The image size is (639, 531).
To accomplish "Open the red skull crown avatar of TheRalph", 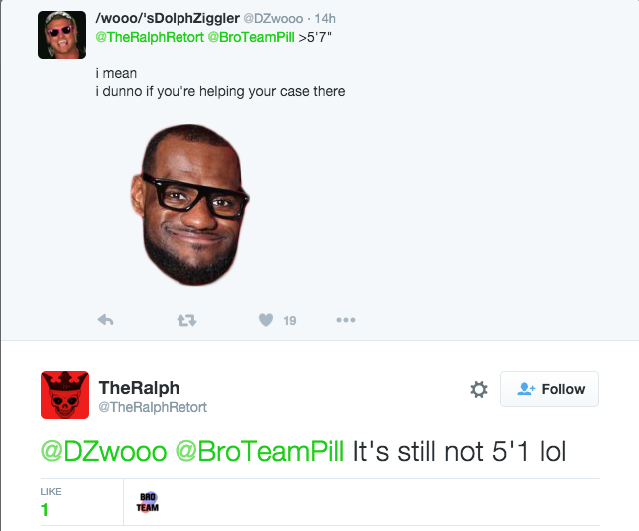I will tap(65, 395).
